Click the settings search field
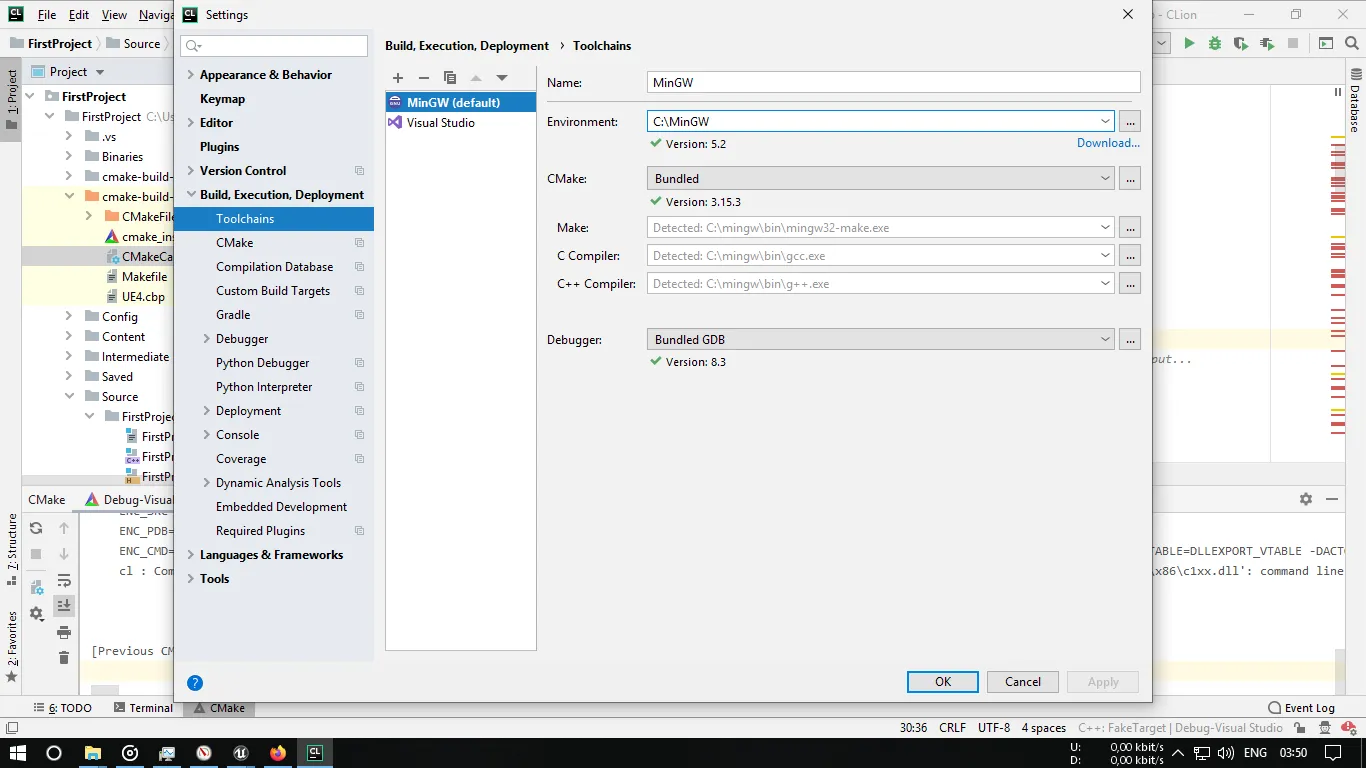 tap(274, 46)
